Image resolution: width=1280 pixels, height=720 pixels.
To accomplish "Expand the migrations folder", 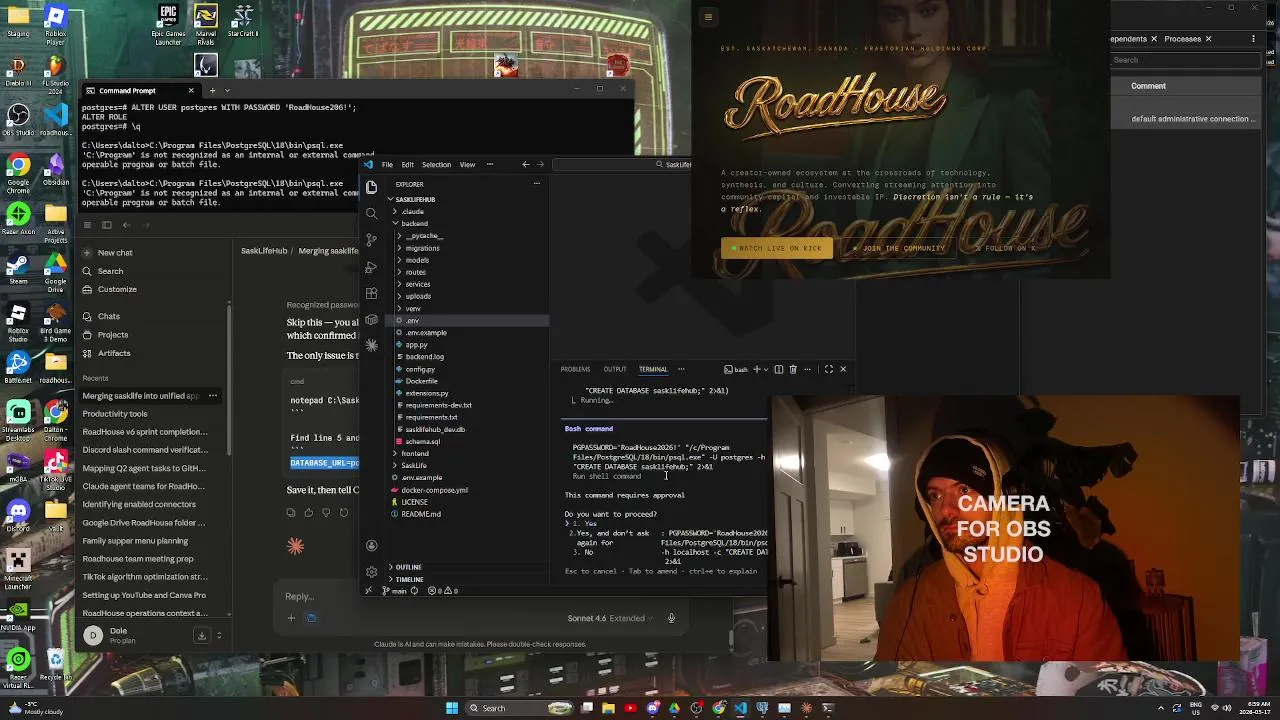I will [x=421, y=248].
